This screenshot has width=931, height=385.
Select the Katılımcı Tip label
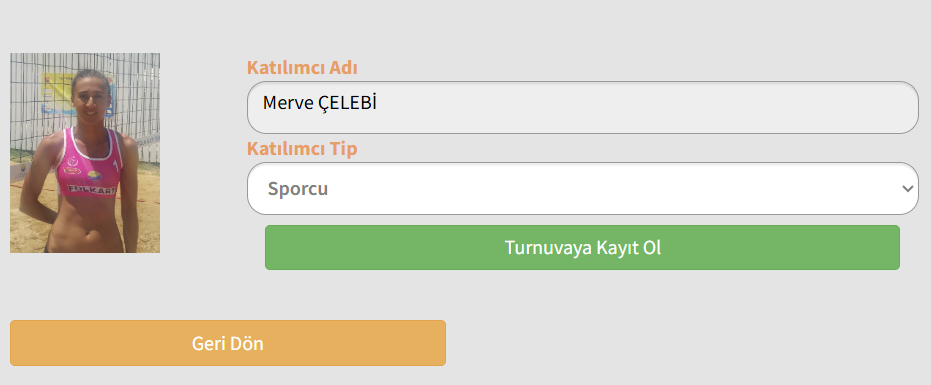(302, 149)
